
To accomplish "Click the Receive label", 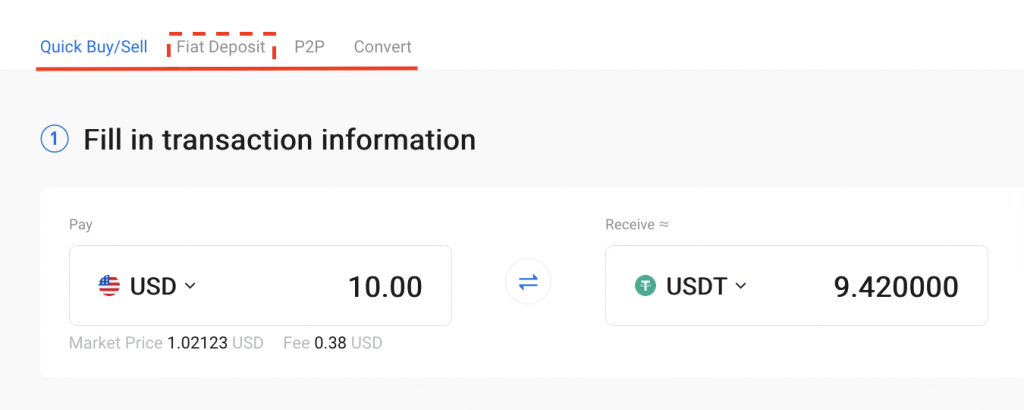I will click(x=629, y=225).
